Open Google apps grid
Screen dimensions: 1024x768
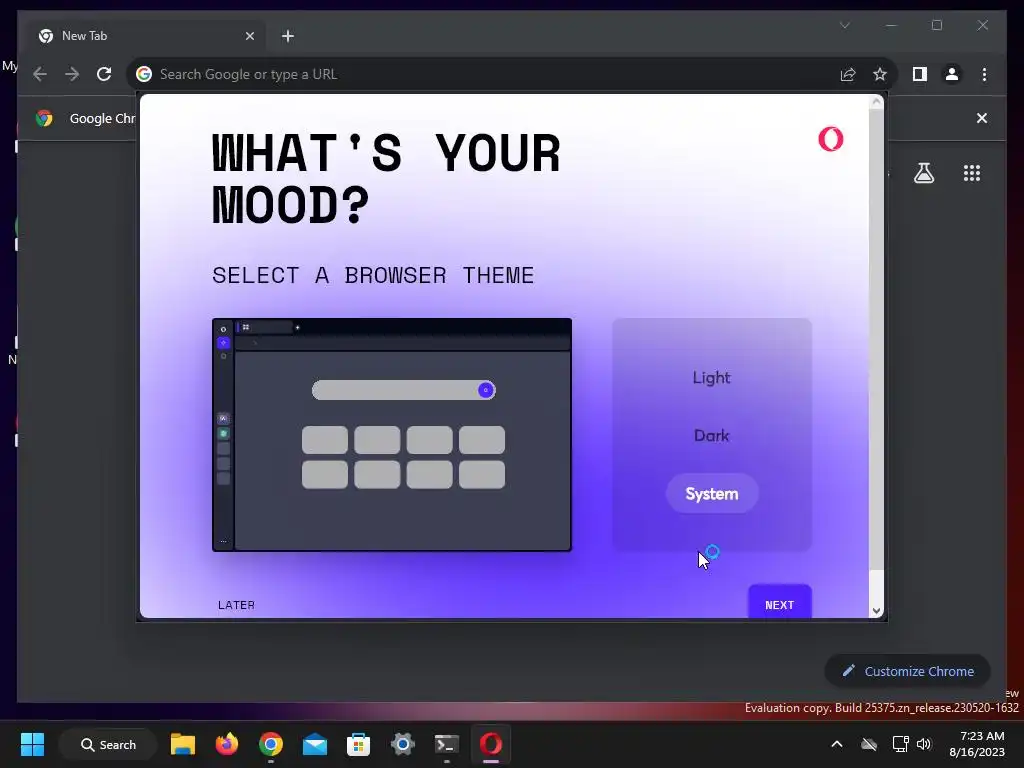pos(972,173)
